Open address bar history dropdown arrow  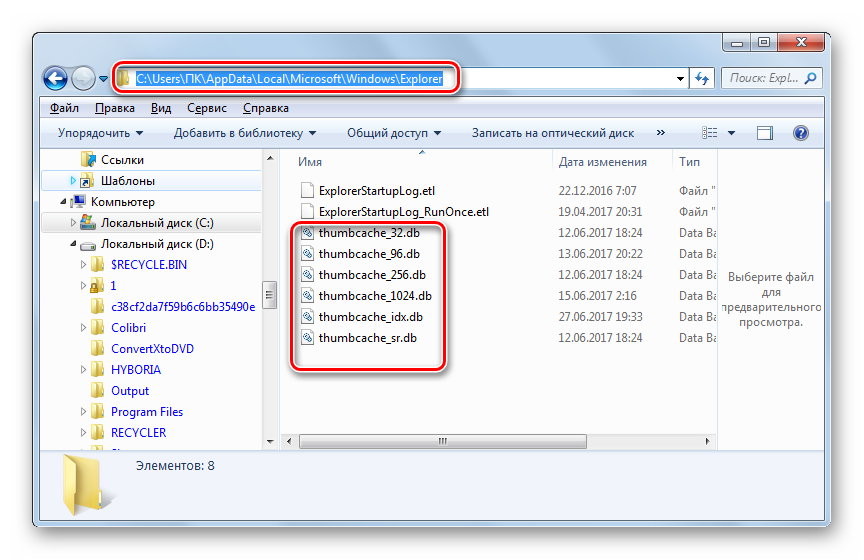(681, 79)
